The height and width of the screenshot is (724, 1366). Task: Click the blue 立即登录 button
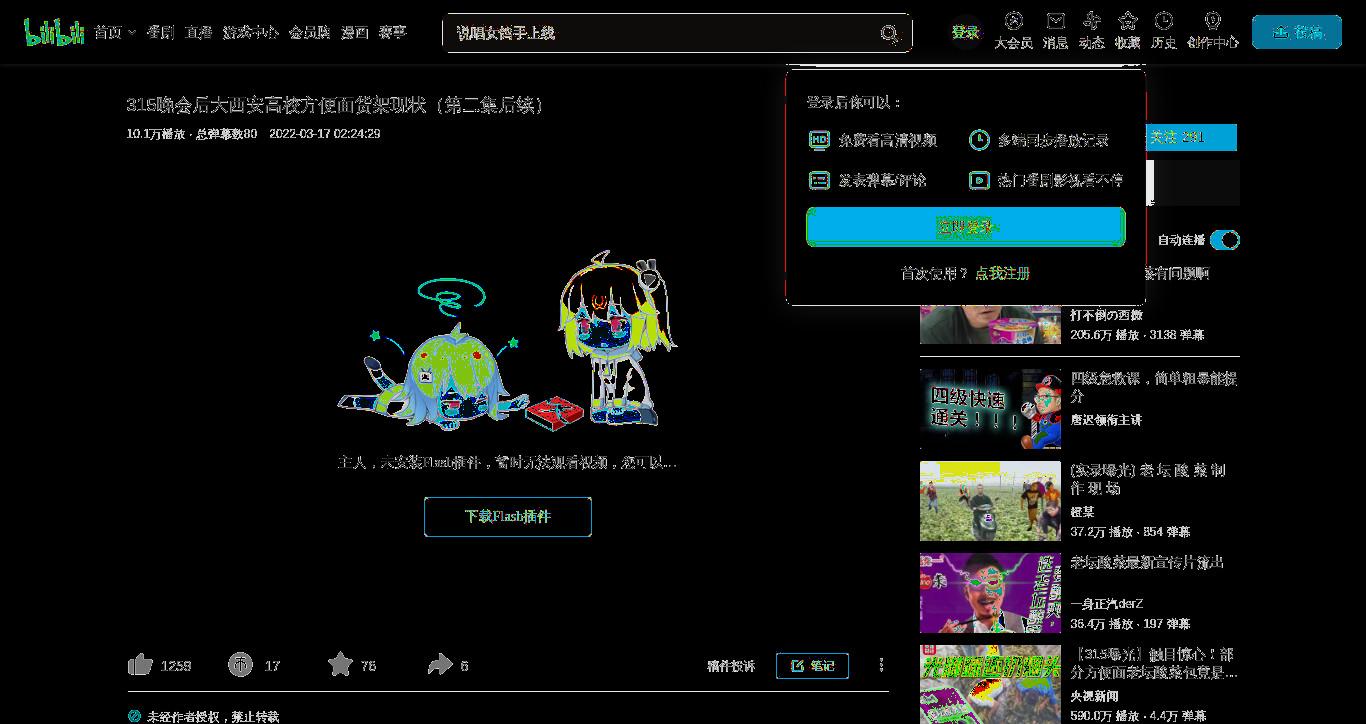click(966, 227)
